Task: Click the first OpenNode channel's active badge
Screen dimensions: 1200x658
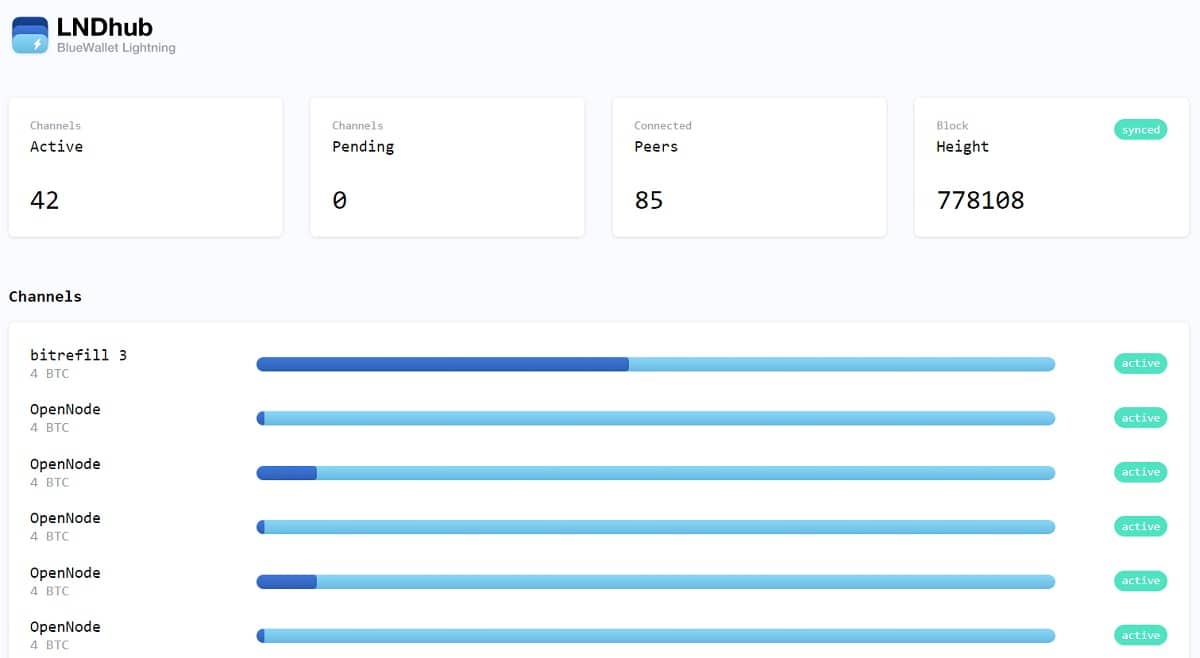Action: (1140, 418)
